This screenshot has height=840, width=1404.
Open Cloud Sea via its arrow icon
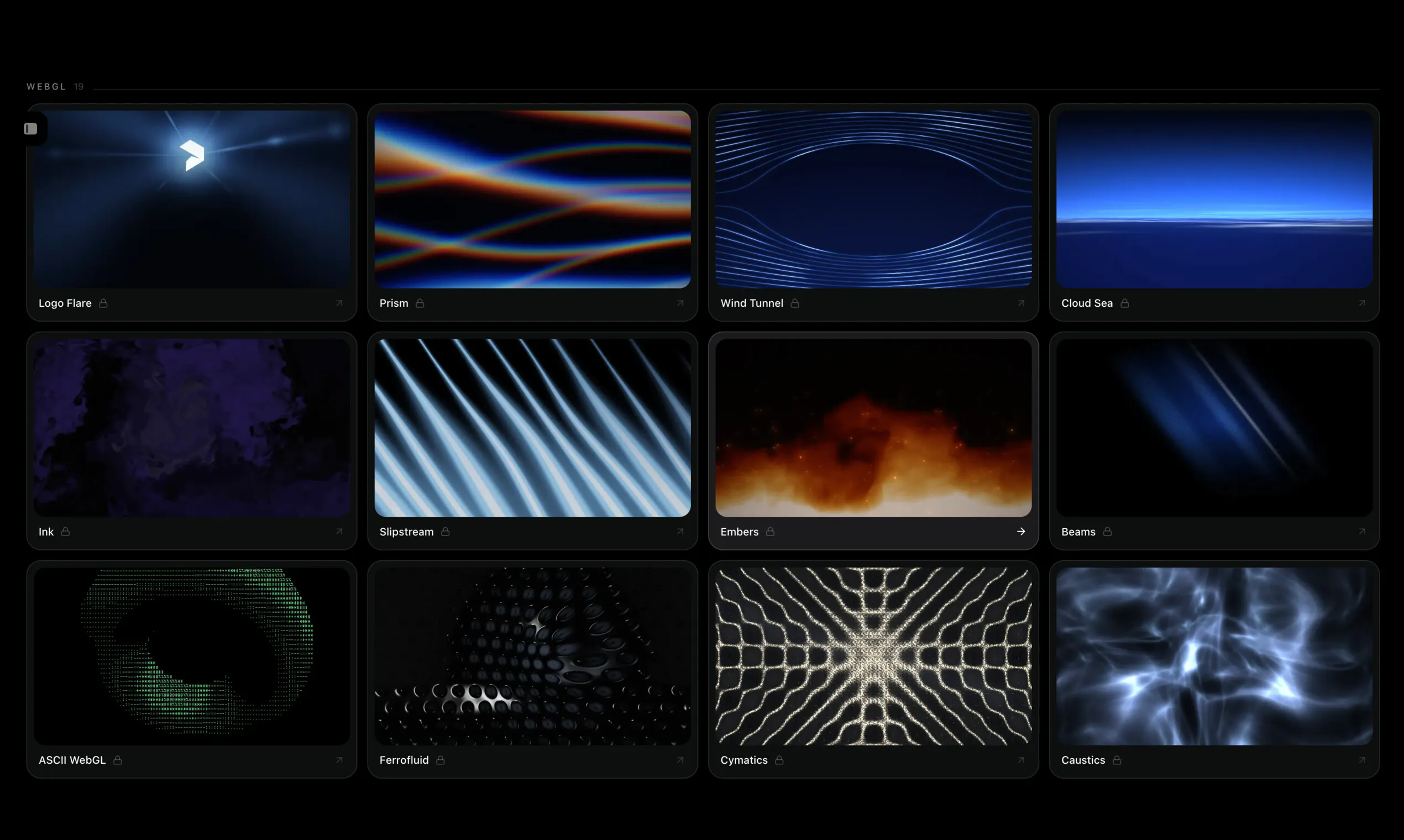(x=1361, y=303)
